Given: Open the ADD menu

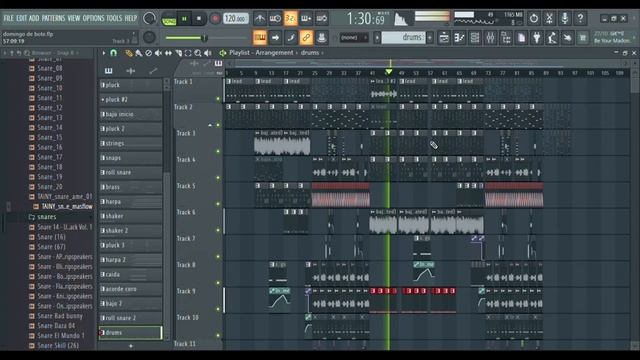Looking at the screenshot, I should point(34,18).
